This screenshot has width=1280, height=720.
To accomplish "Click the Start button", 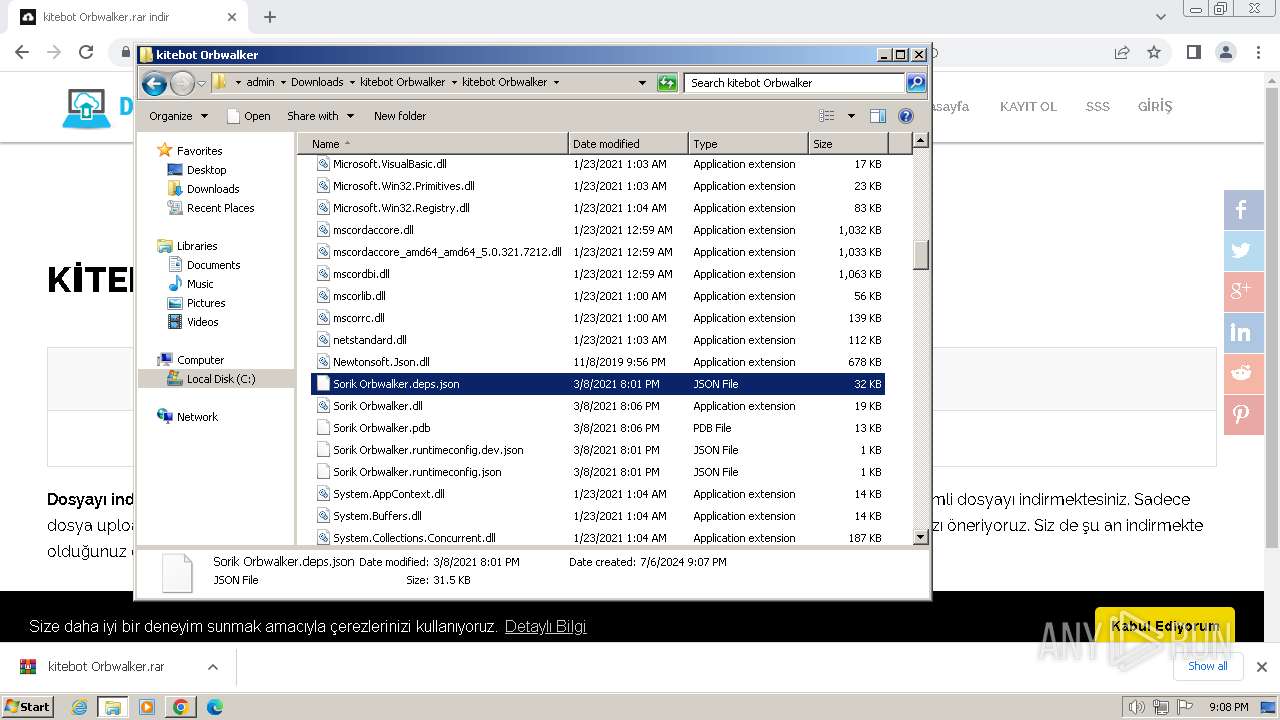I will [27, 707].
